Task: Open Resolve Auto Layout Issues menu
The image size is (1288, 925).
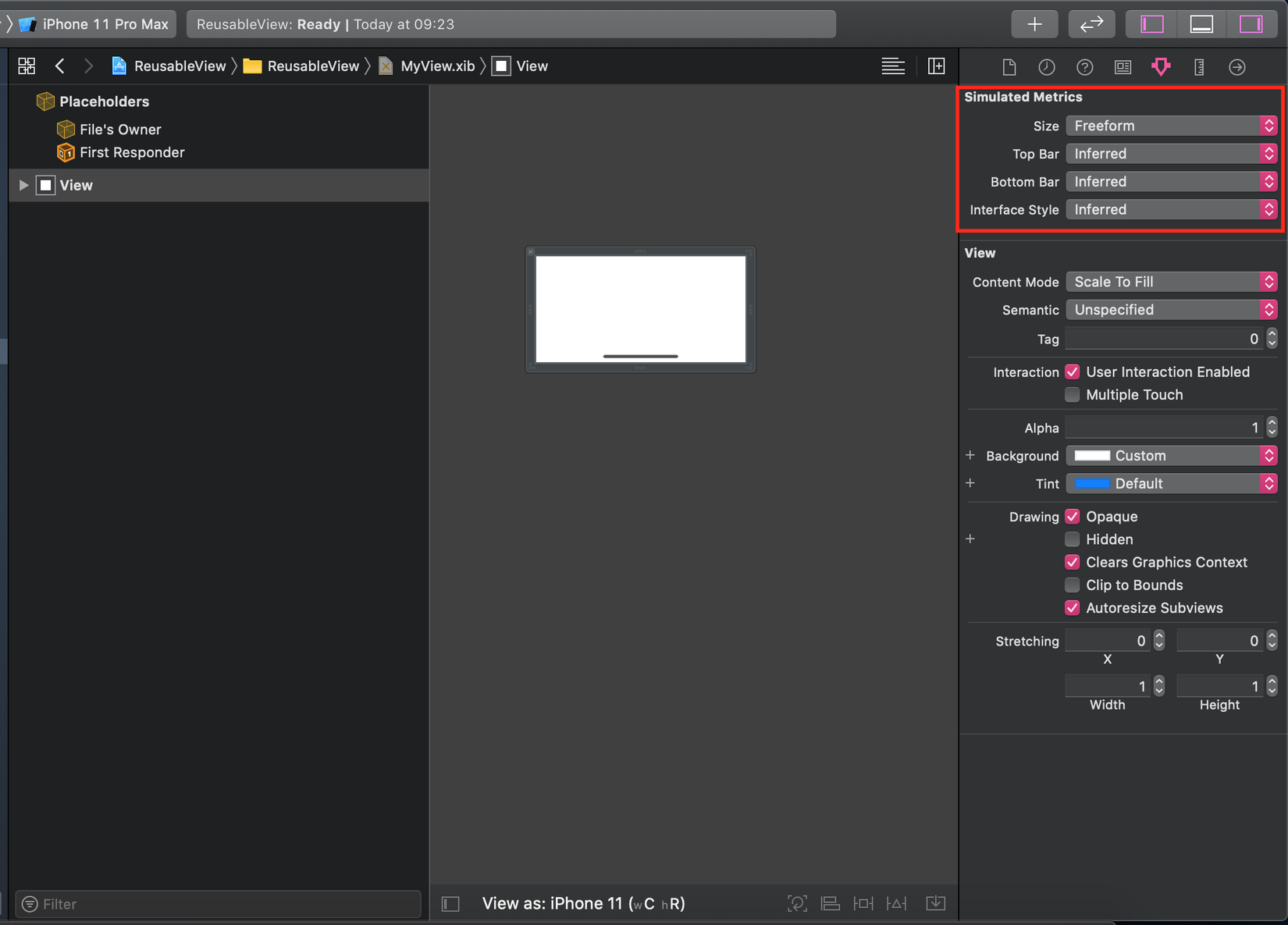Action: coord(897,904)
